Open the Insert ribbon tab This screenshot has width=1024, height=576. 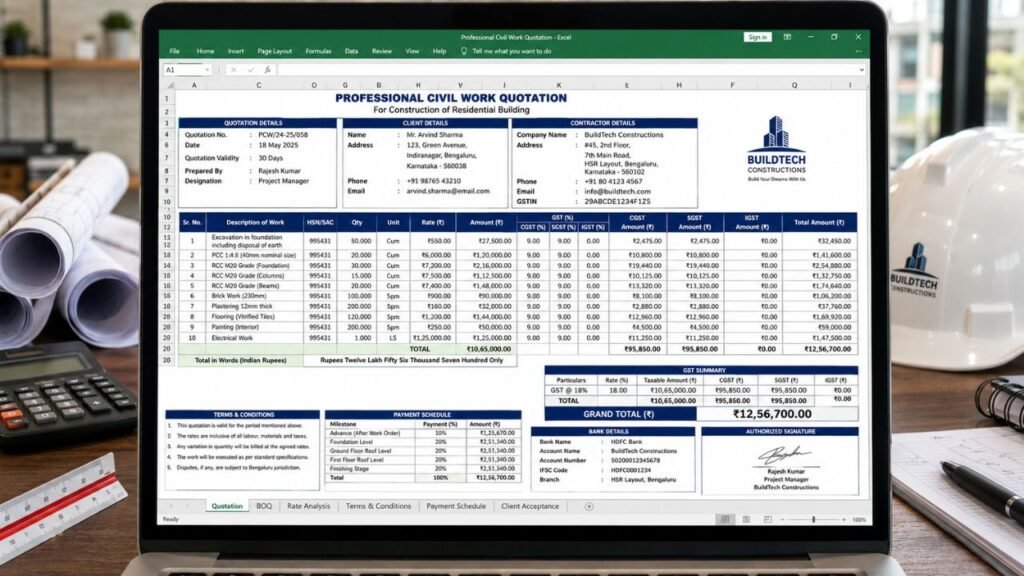(236, 51)
